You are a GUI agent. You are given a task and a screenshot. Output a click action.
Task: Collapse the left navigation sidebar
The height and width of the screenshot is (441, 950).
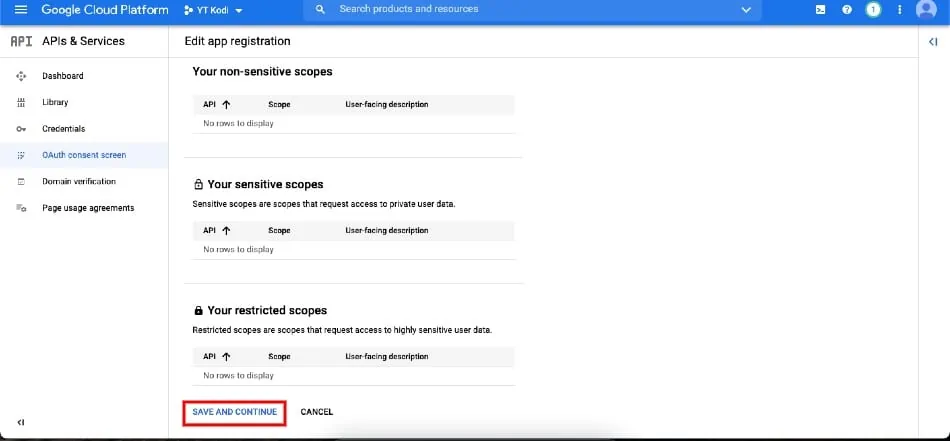click(x=21, y=422)
